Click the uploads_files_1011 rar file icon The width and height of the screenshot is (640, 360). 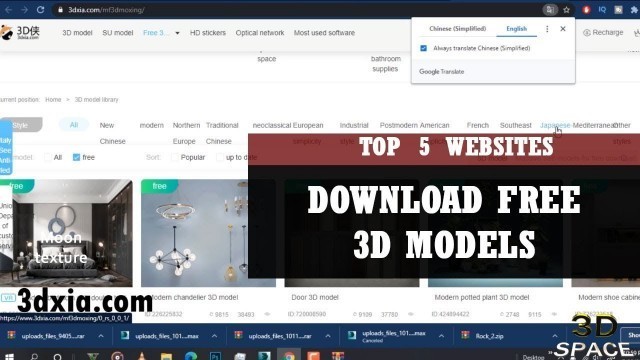pos(239,336)
